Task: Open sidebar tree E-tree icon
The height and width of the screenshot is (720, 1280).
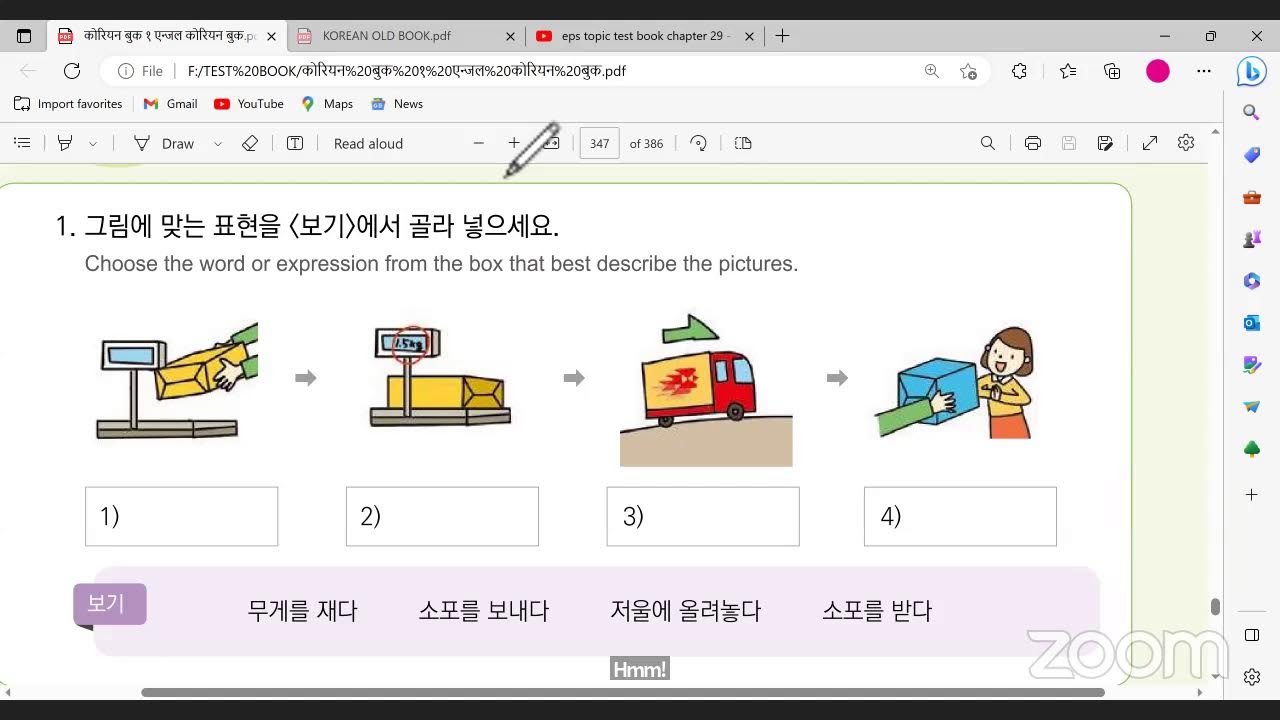Action: coord(1252,450)
